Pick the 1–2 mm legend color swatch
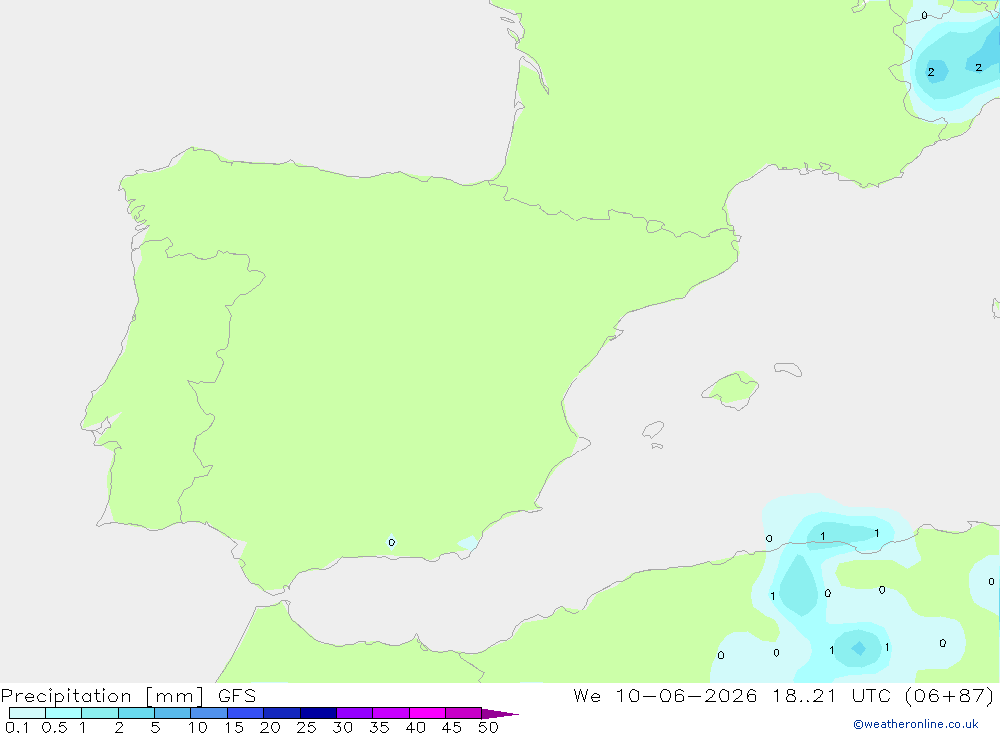Screen dimensions: 1000x733 pos(100,713)
